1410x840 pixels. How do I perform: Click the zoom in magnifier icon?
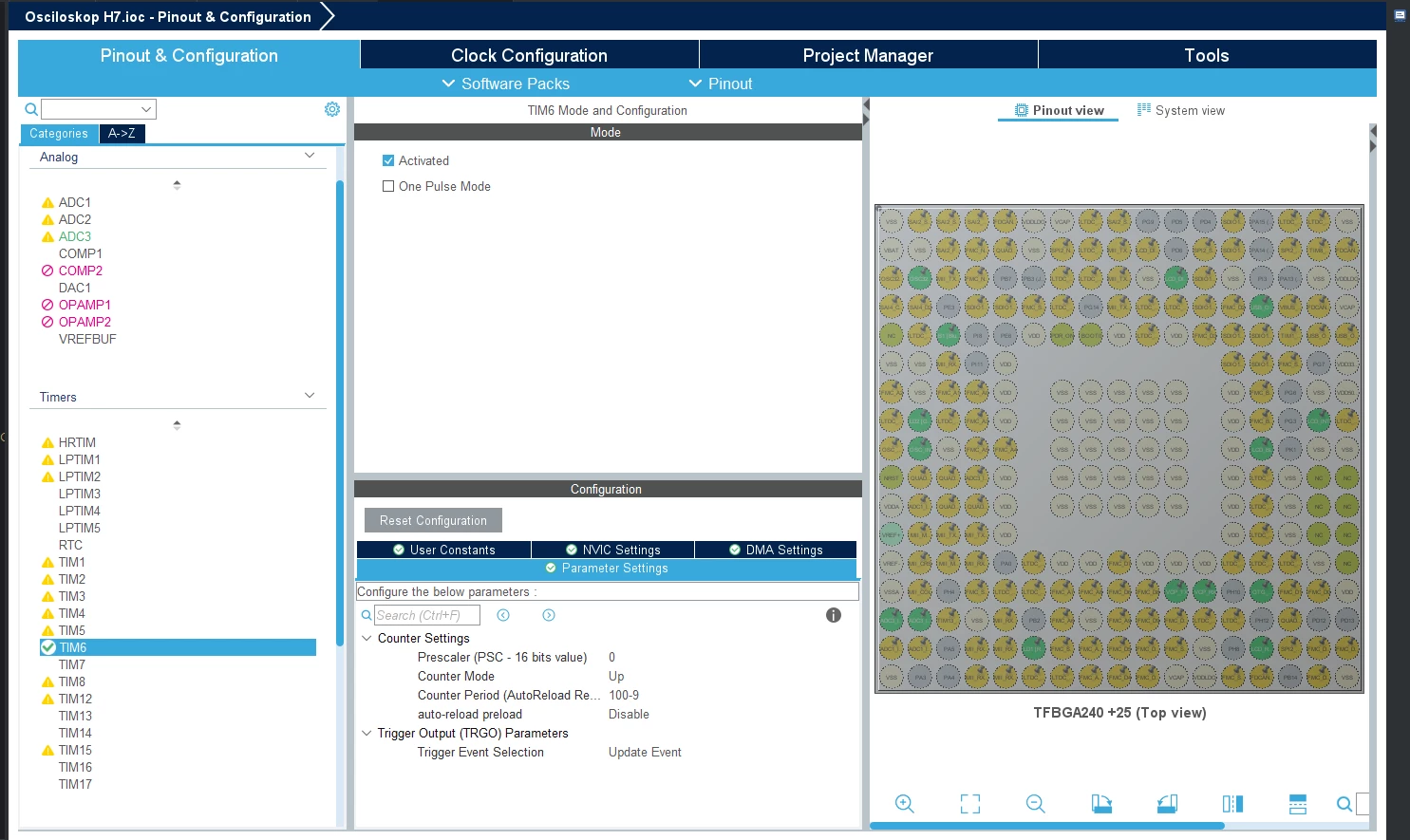click(904, 804)
